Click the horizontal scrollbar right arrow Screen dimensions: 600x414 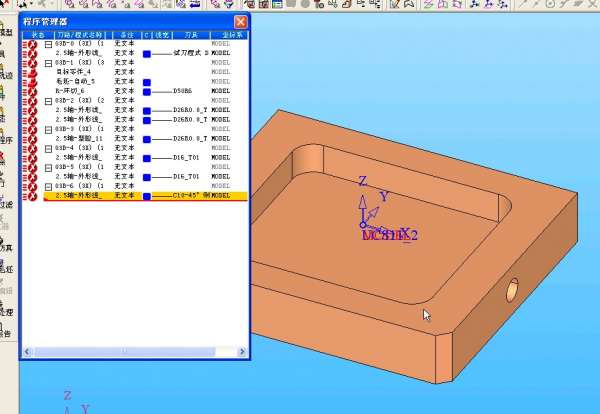242,352
